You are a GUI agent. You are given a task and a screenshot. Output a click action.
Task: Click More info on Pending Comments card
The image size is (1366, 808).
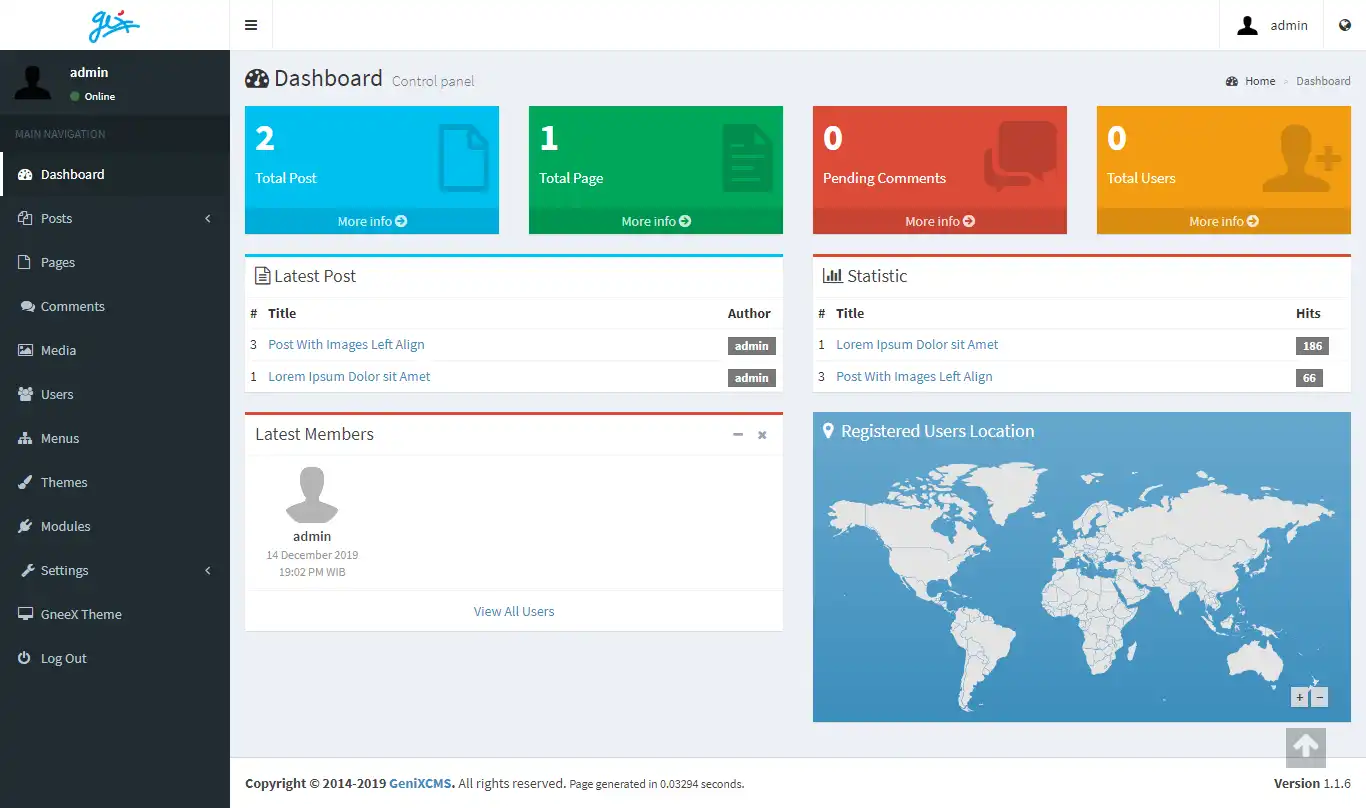pyautogui.click(x=940, y=221)
